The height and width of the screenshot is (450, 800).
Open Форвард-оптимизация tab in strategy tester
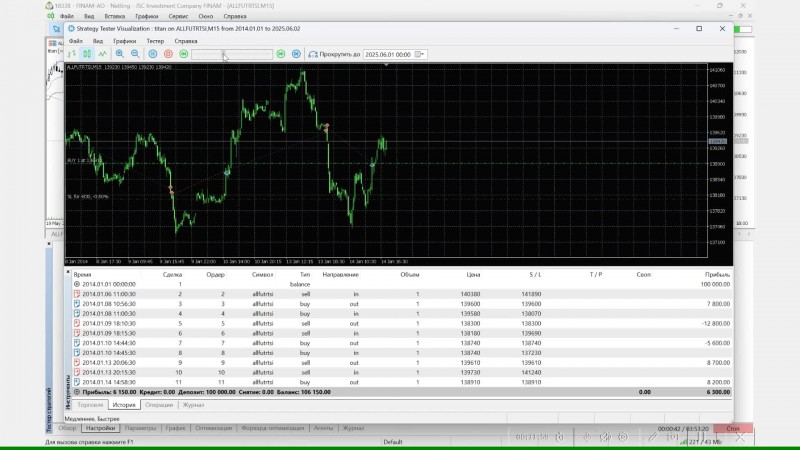point(272,428)
